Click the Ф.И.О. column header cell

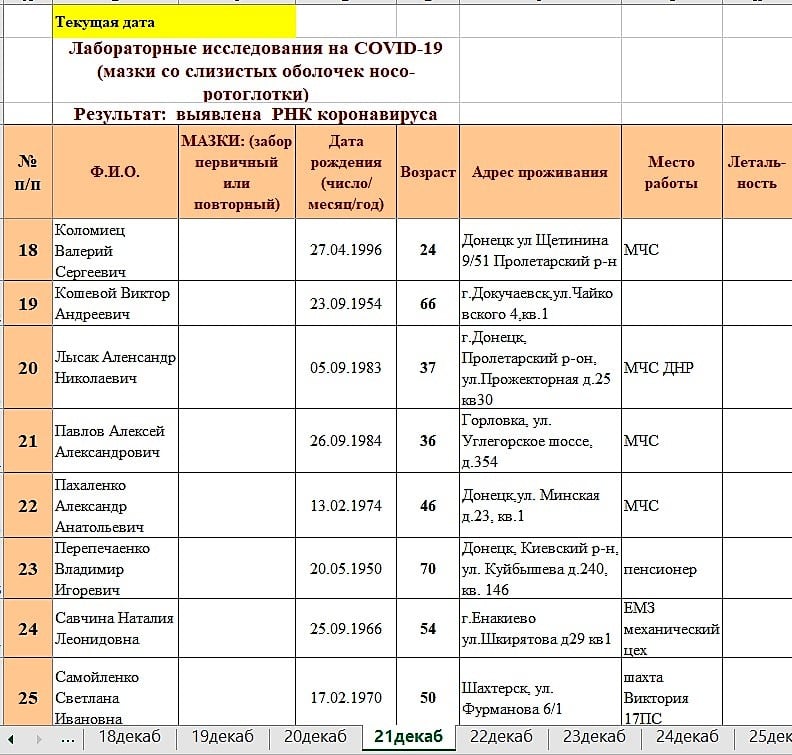114,172
